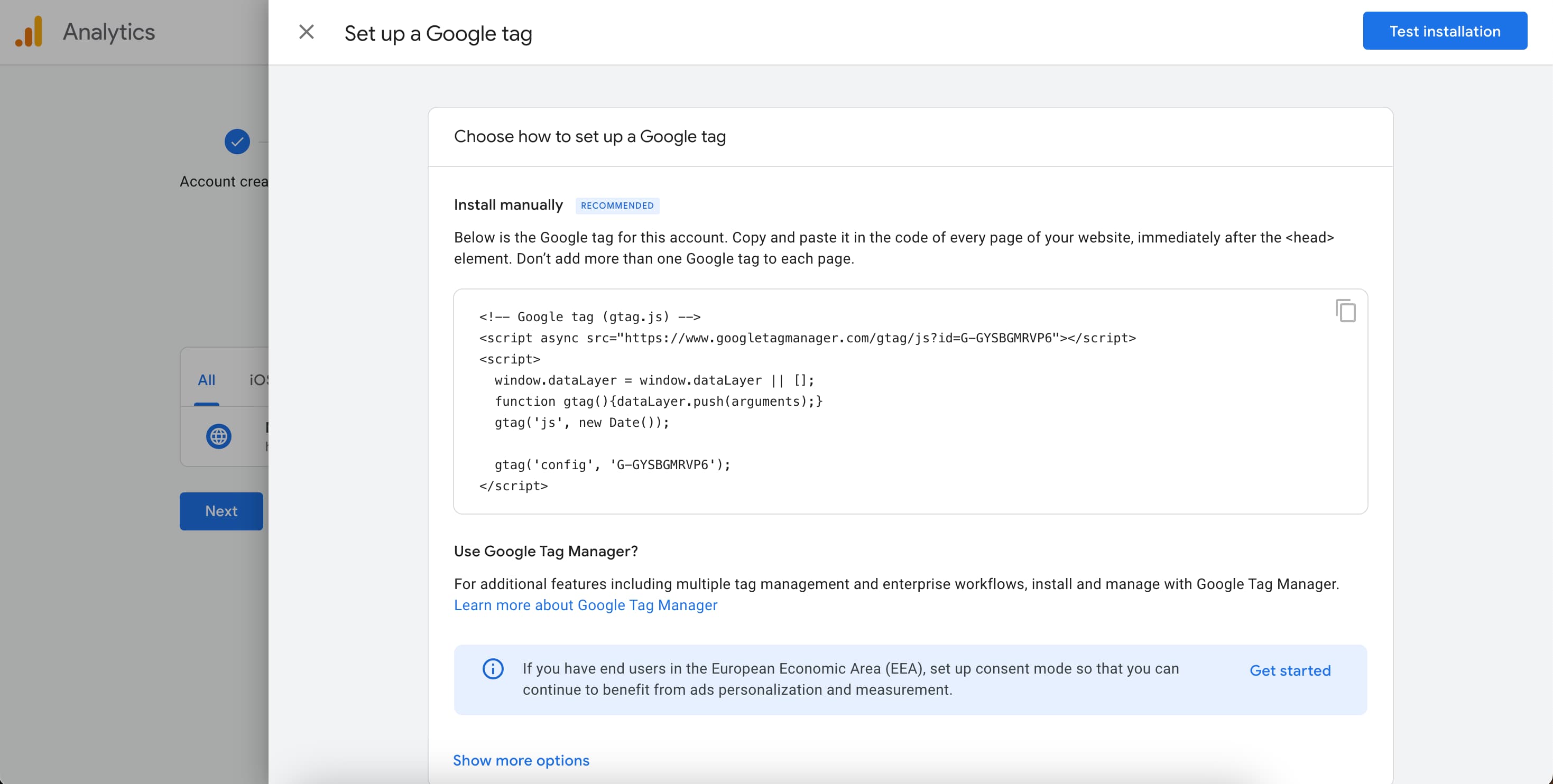Click the RECOMMENDED badge
Image resolution: width=1553 pixels, height=784 pixels.
point(617,206)
